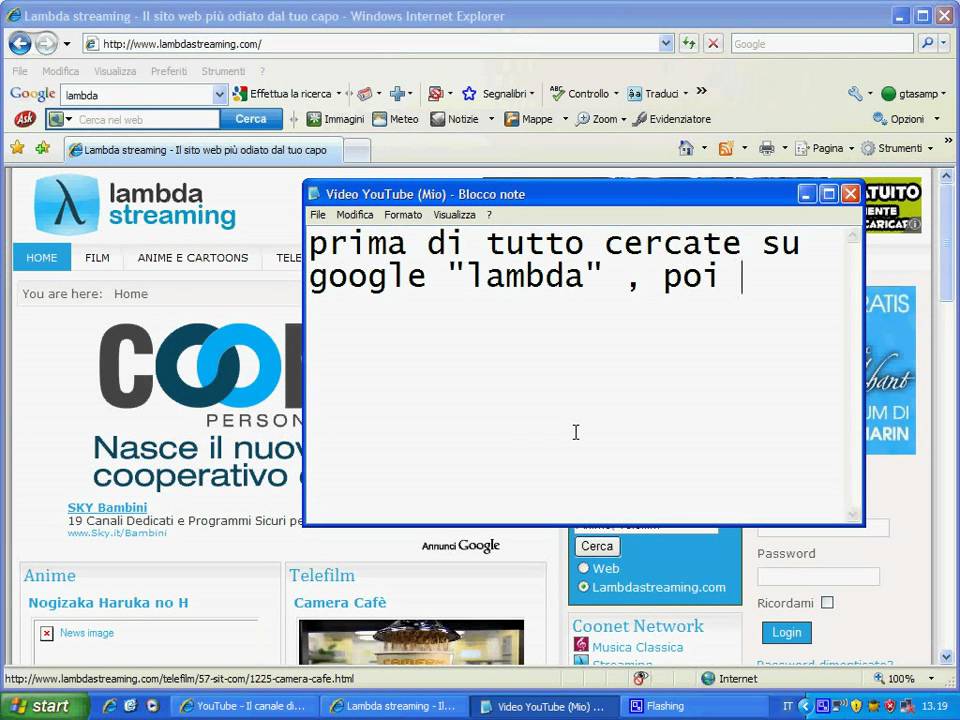Click the Cerca button in site search box

(597, 546)
